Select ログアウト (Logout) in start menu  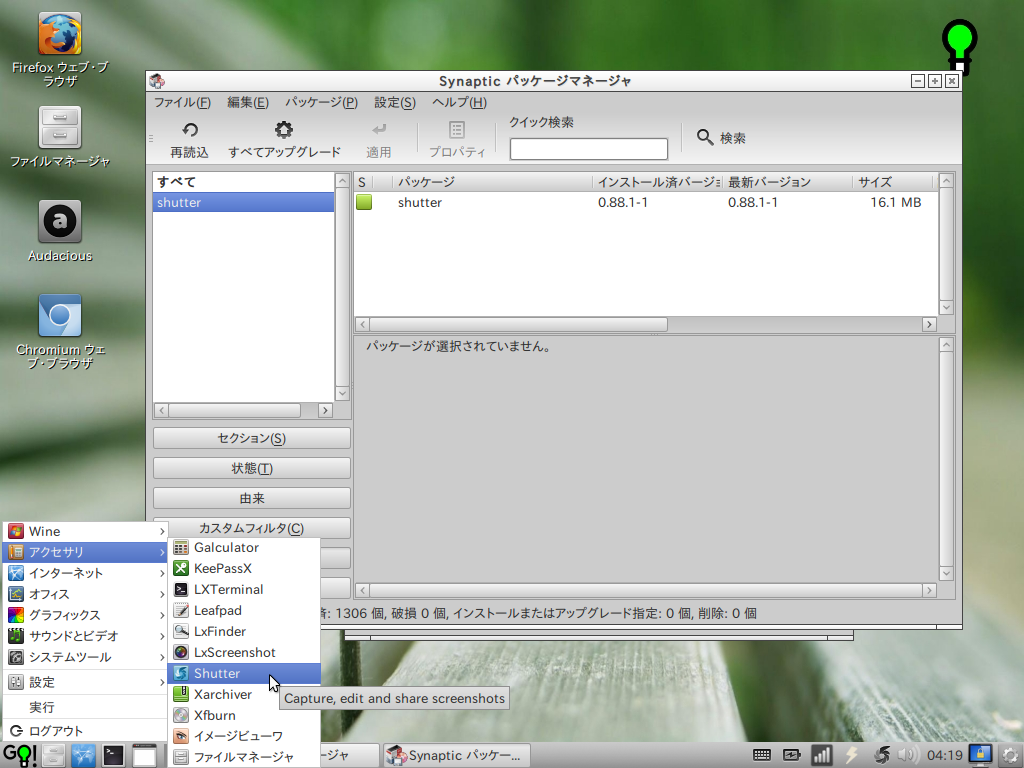86,731
